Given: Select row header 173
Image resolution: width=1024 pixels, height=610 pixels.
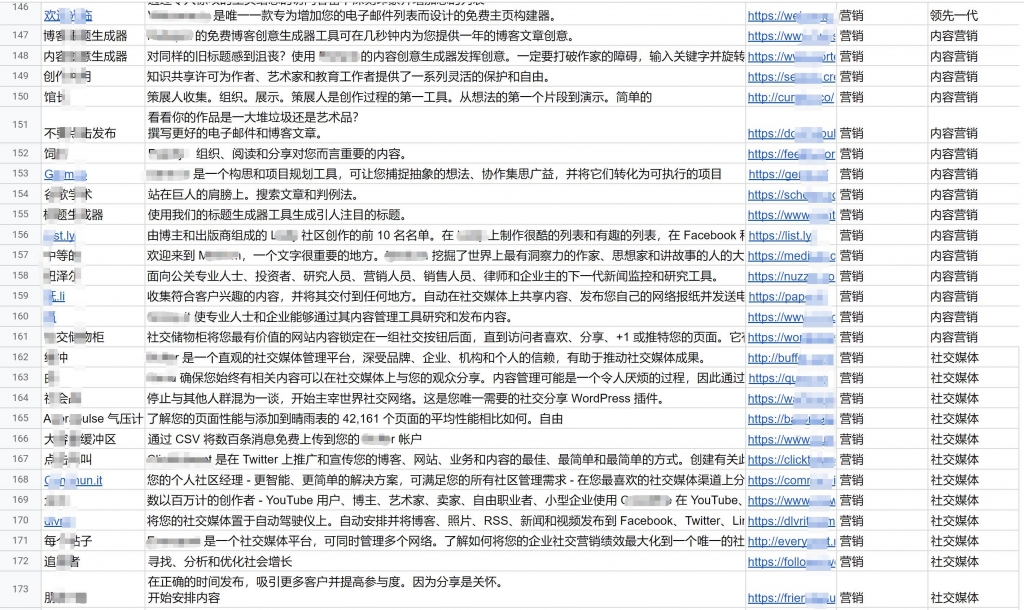Looking at the screenshot, I should (x=21, y=589).
